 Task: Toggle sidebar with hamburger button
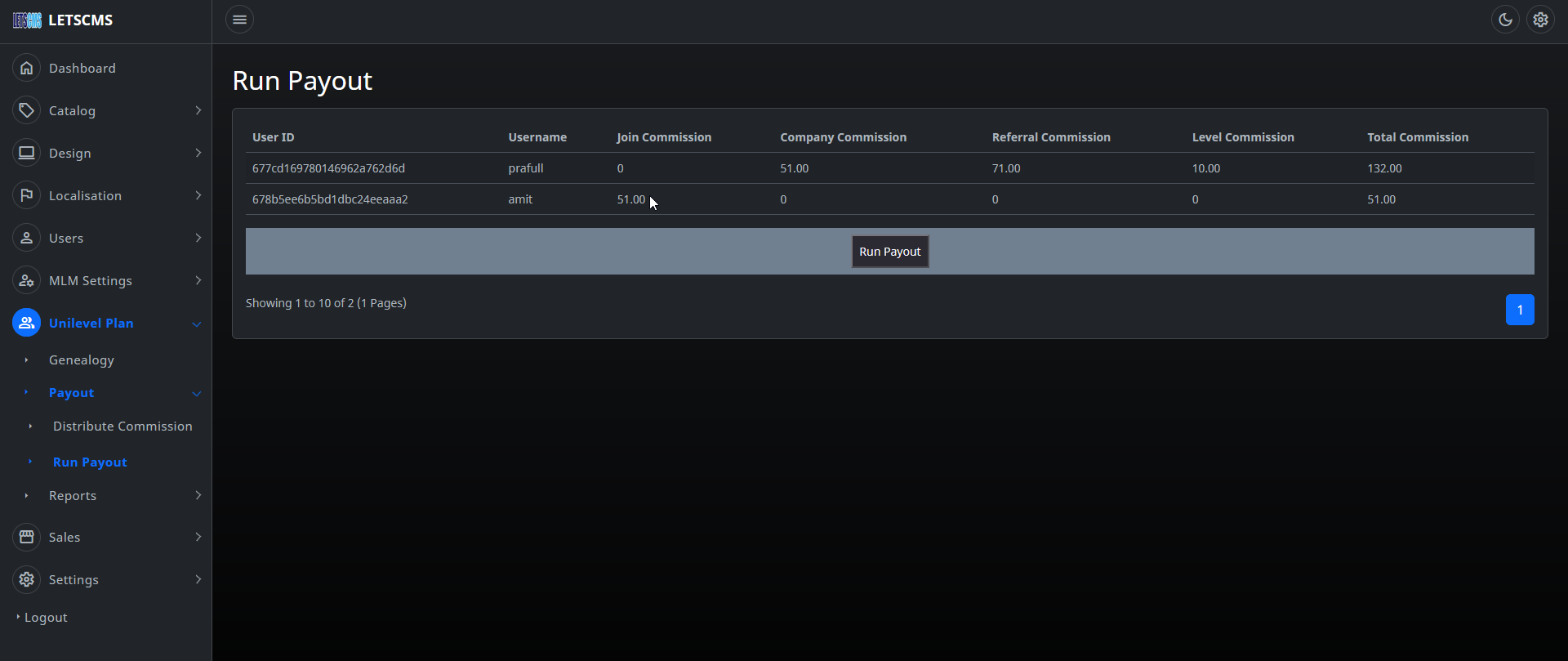tap(239, 20)
